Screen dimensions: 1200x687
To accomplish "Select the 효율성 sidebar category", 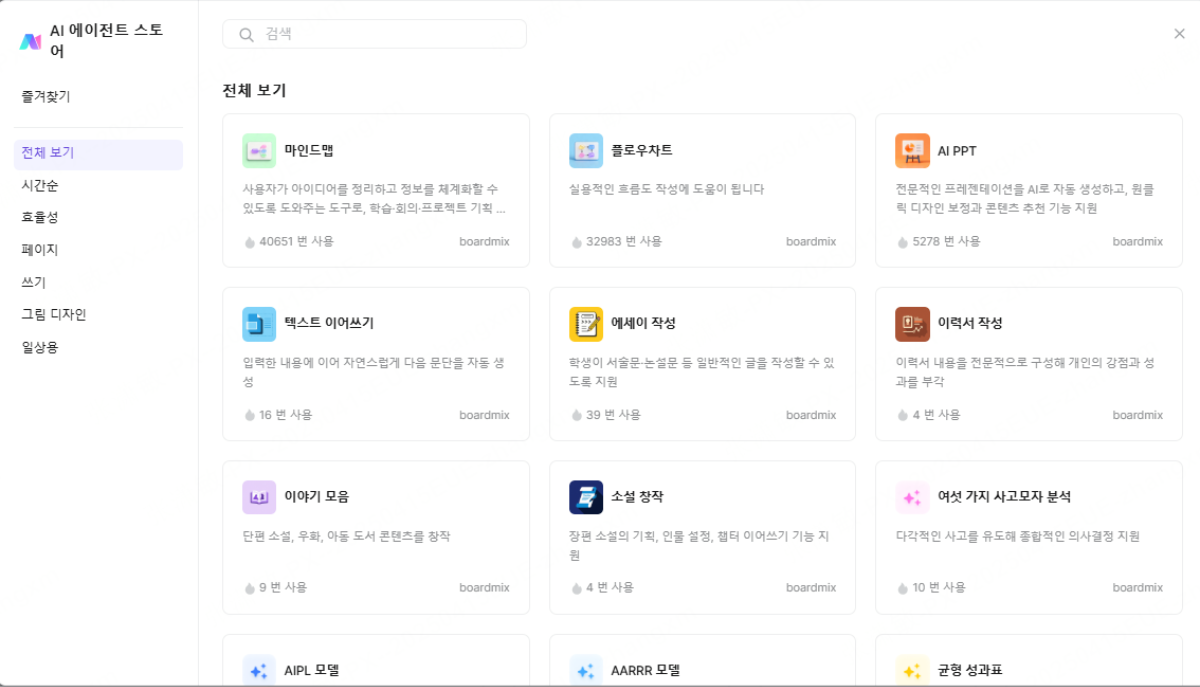I will (38, 218).
